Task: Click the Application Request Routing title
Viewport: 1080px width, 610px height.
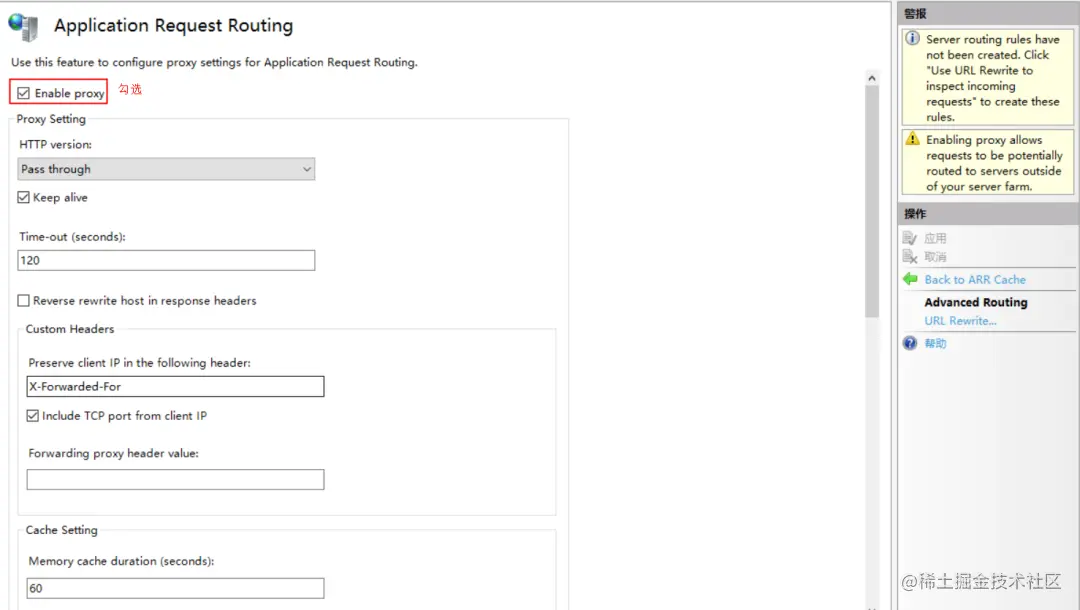Action: point(174,25)
